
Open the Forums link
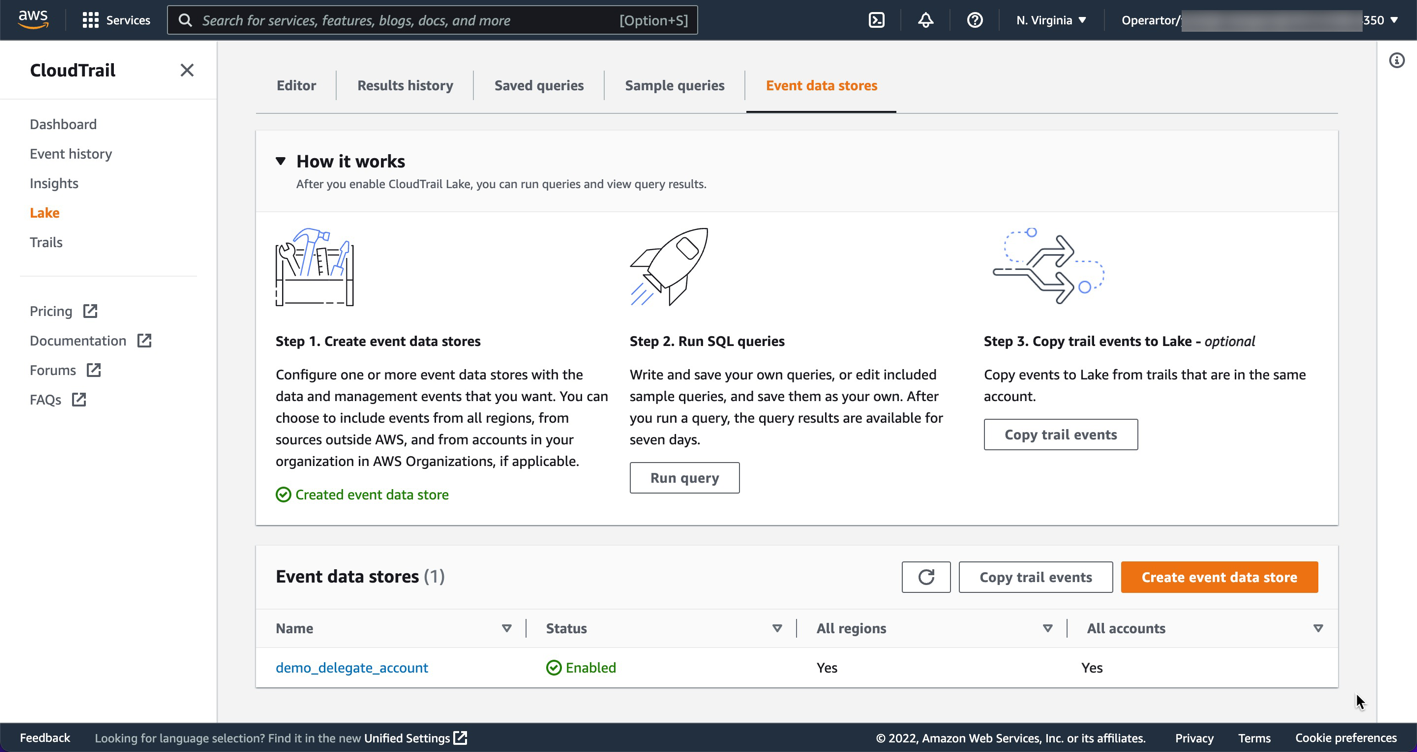[x=53, y=370]
